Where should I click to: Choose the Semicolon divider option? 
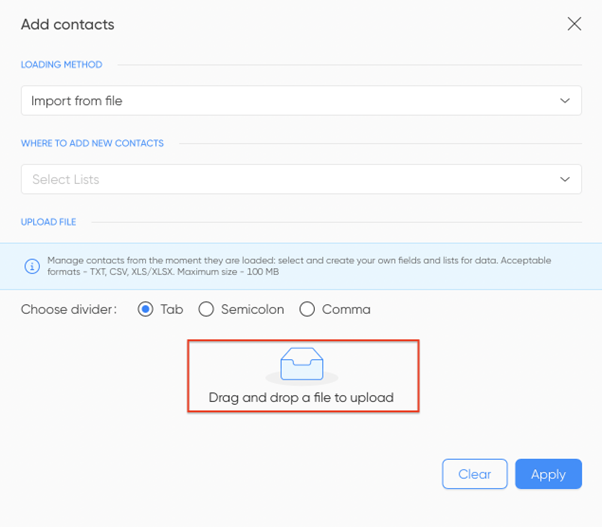coord(206,309)
